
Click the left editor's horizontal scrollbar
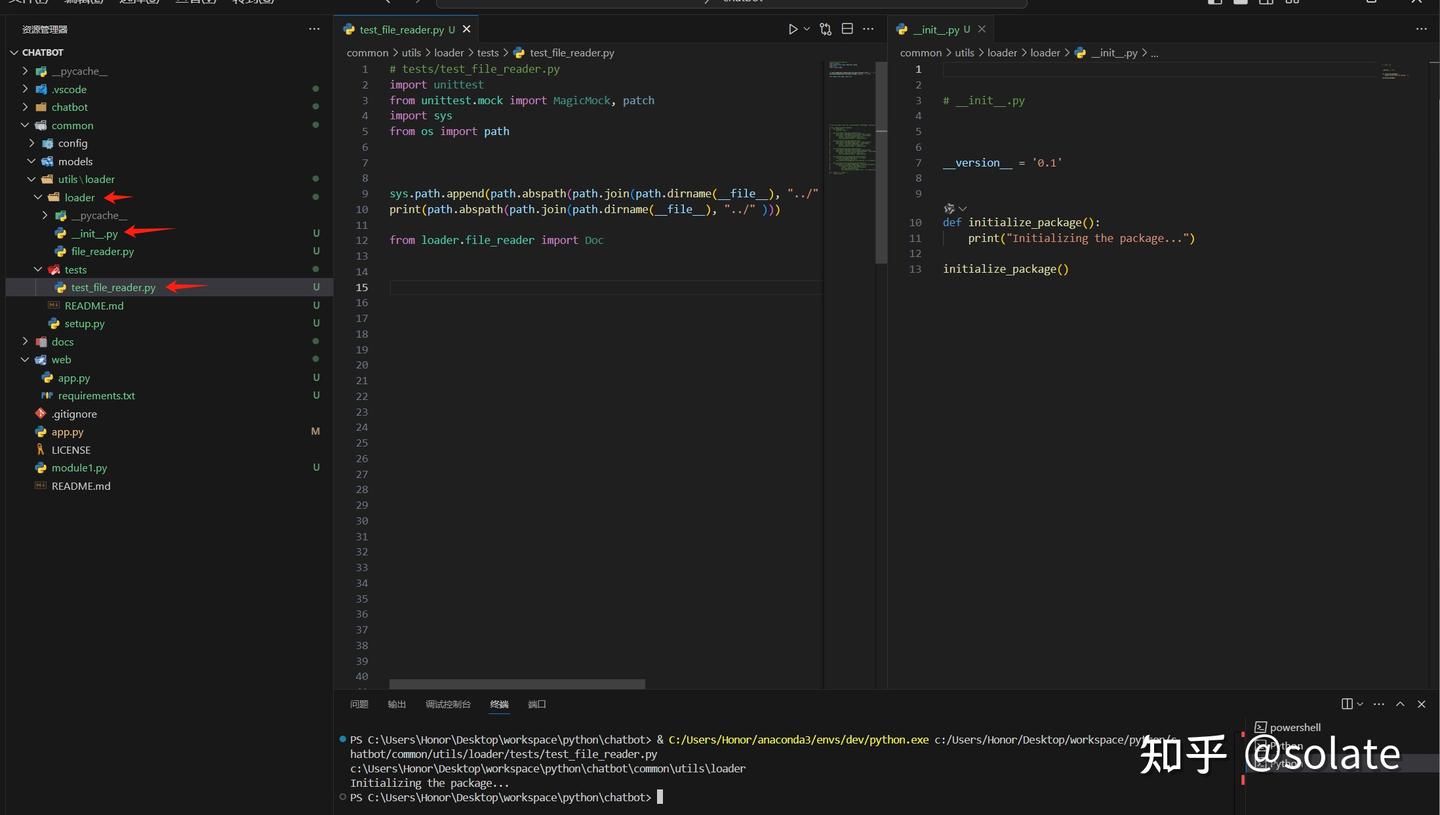coord(517,685)
